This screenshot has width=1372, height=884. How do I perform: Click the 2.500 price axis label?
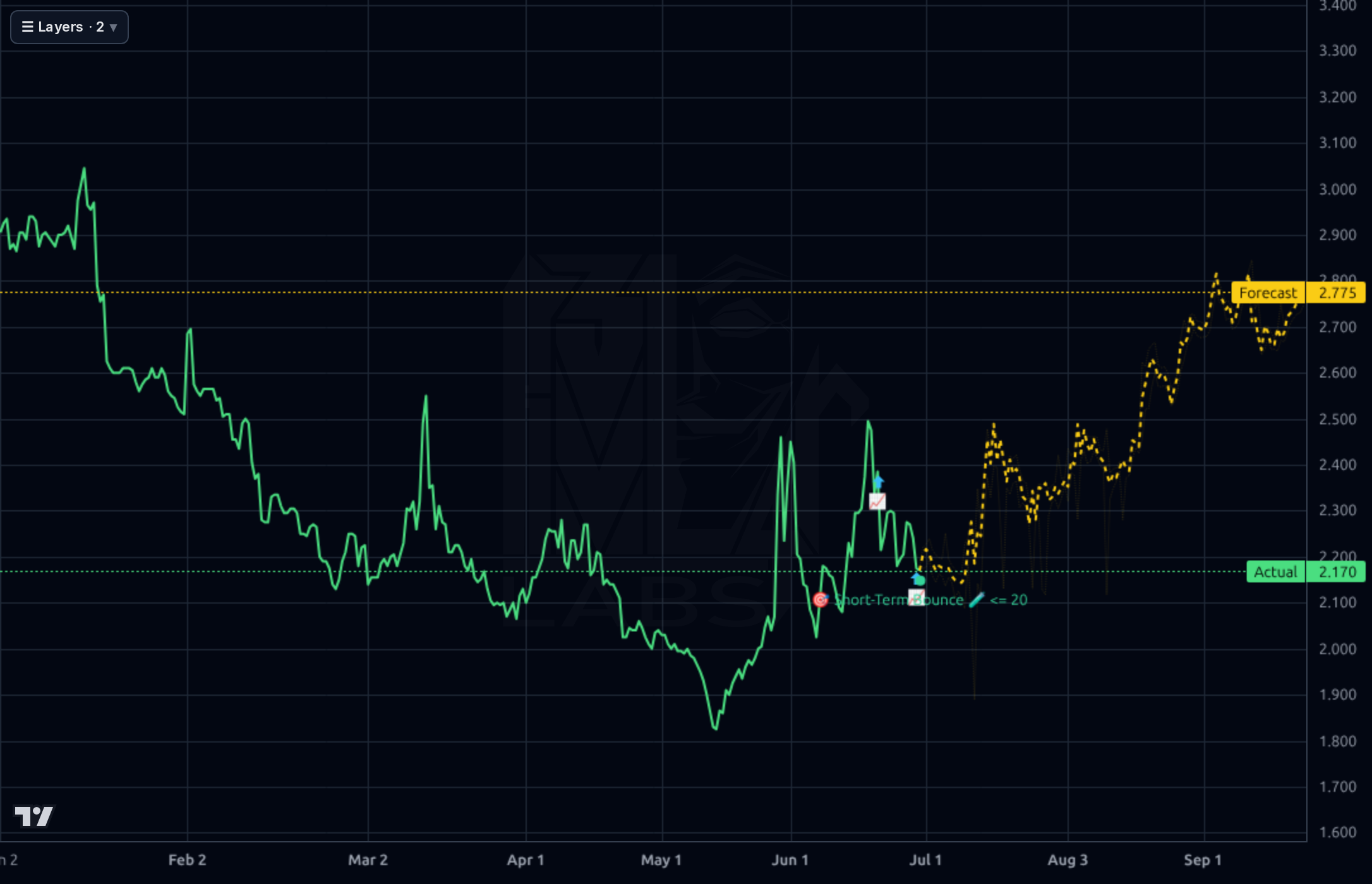(1338, 419)
